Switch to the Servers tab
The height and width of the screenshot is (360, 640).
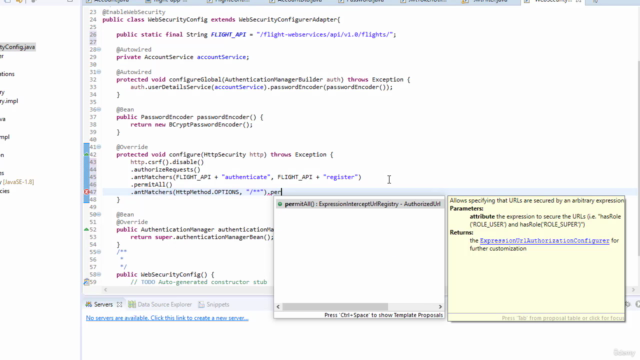coord(103,304)
